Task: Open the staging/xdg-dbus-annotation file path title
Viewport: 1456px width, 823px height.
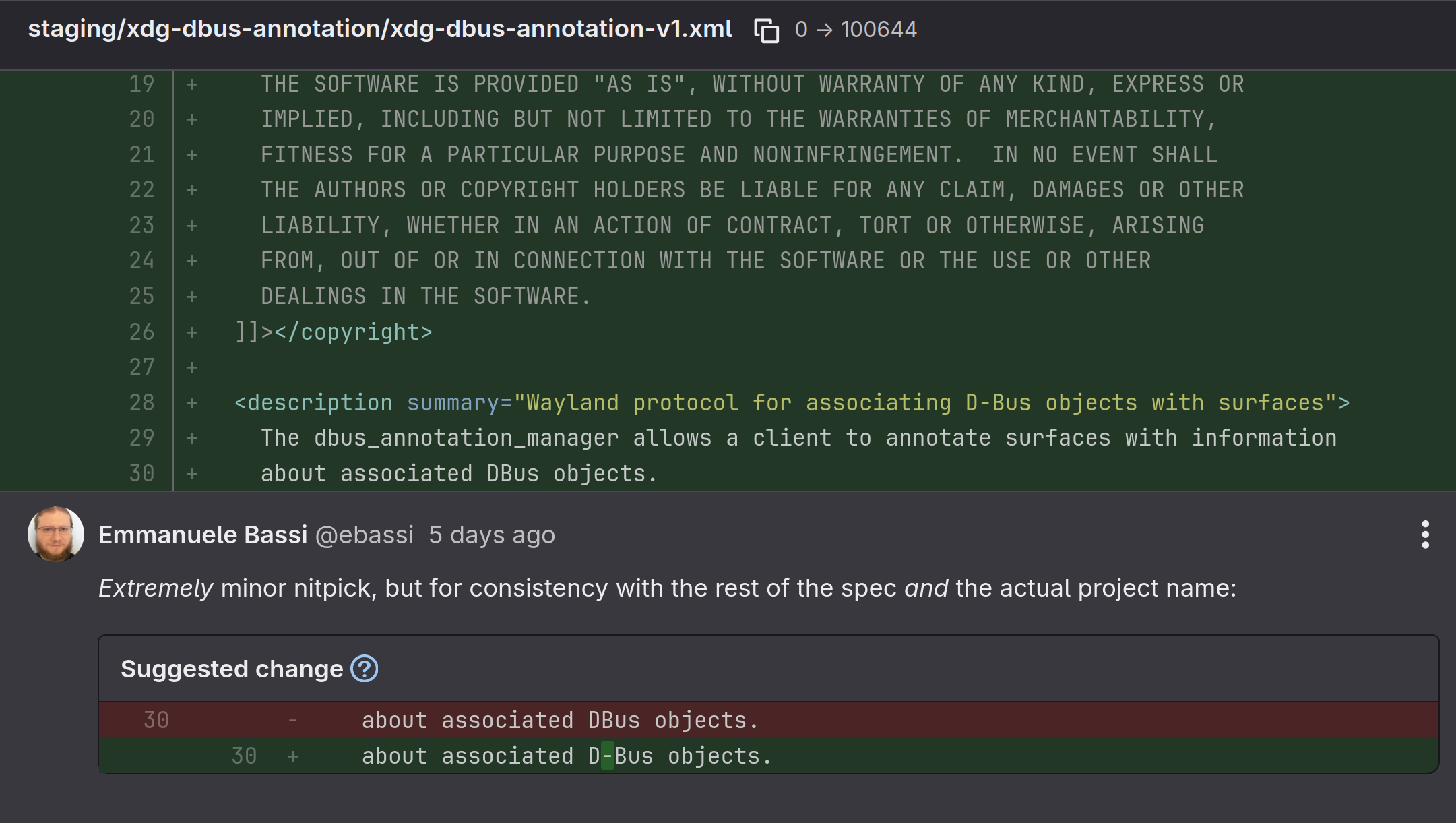Action: [x=380, y=29]
